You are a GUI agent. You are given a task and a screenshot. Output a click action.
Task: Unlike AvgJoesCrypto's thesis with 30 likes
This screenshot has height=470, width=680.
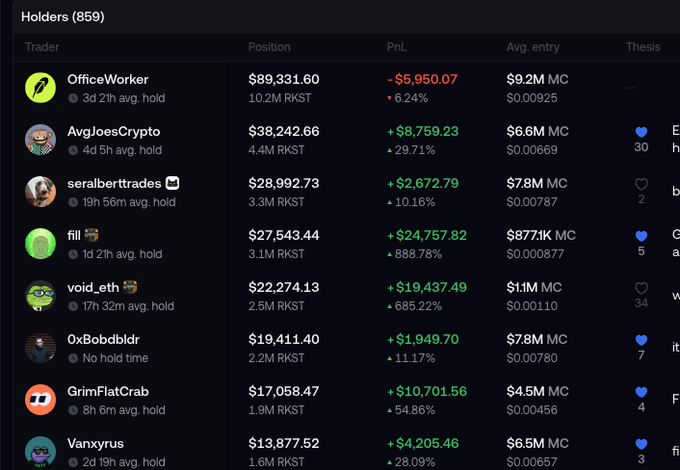(x=641, y=132)
